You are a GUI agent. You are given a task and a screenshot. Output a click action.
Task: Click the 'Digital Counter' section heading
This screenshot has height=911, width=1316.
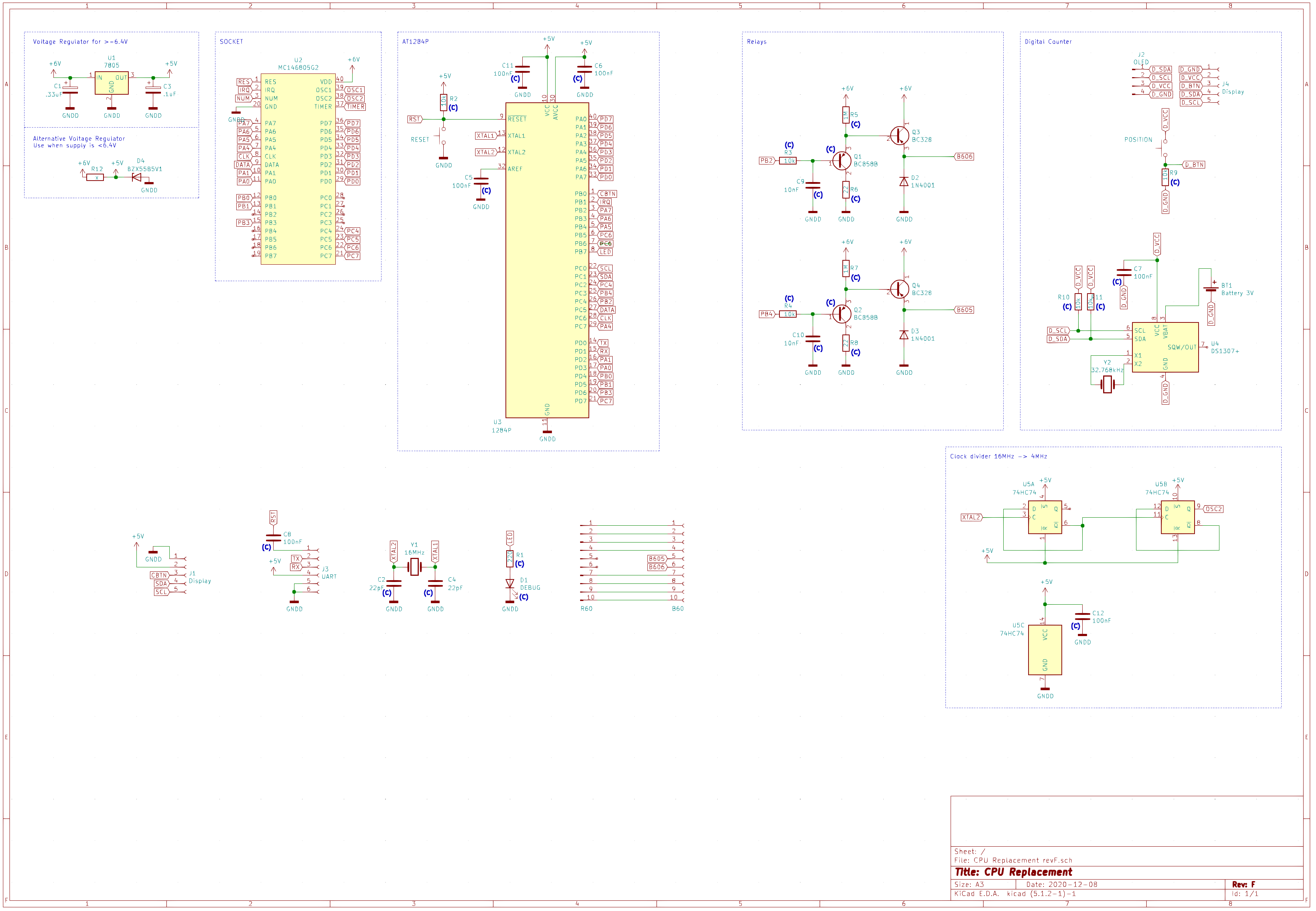1048,42
